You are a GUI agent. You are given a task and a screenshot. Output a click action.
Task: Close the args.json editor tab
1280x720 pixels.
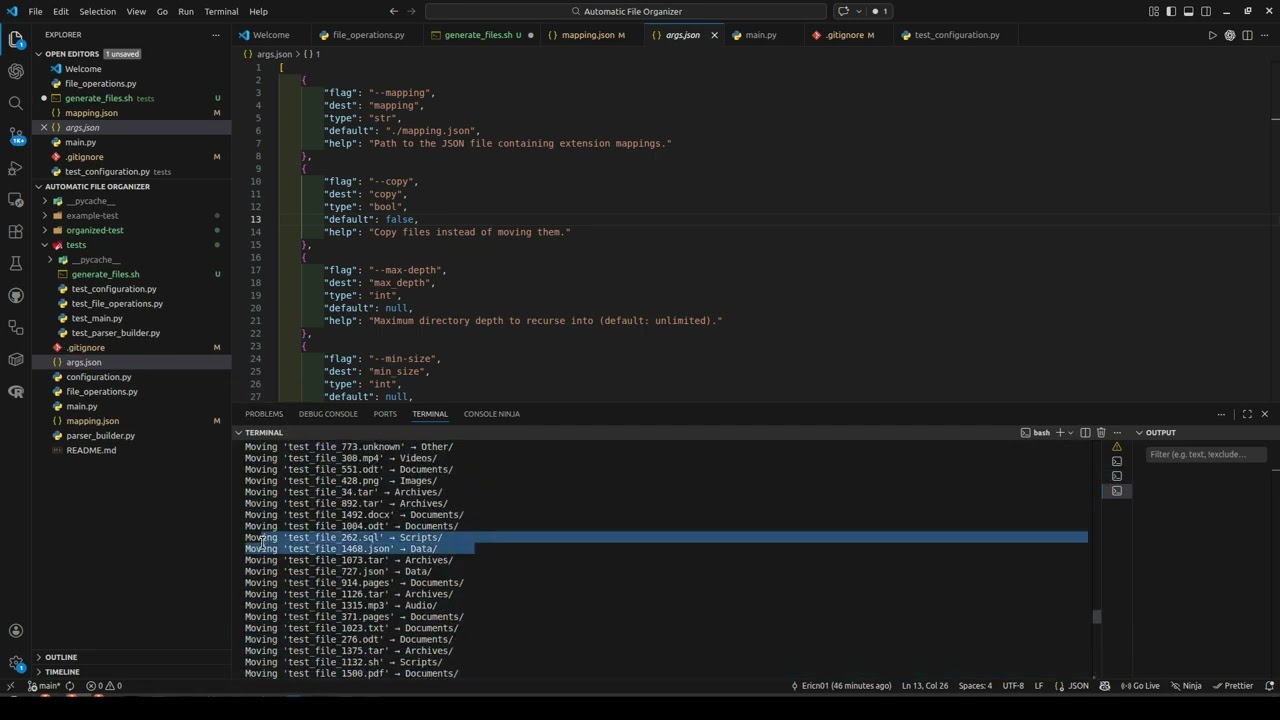(714, 35)
